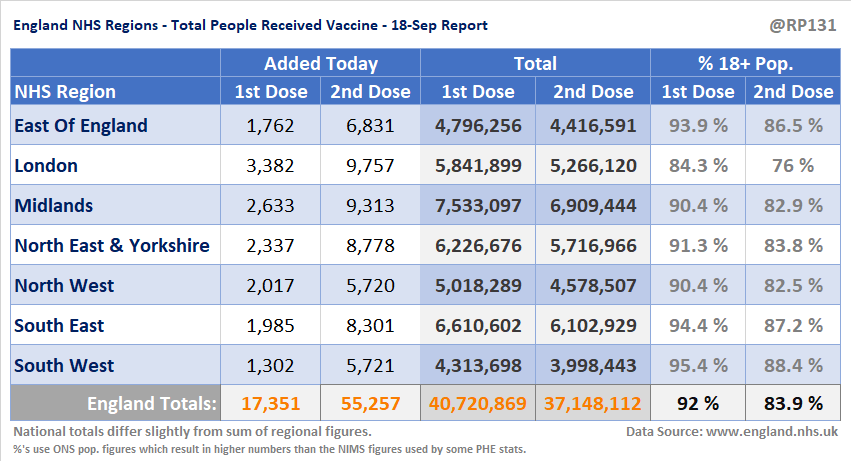Screen dimensions: 851x461
Task: Select North East & Yorkshire row label
Action: (112, 246)
